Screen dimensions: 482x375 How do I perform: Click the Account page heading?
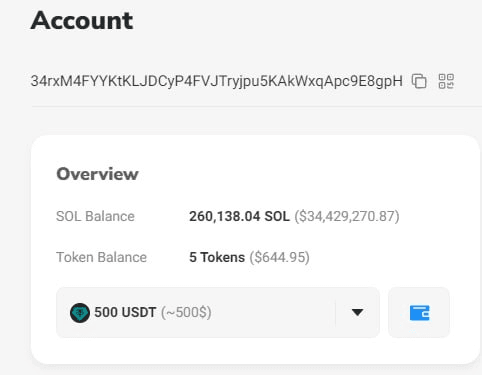tap(82, 21)
